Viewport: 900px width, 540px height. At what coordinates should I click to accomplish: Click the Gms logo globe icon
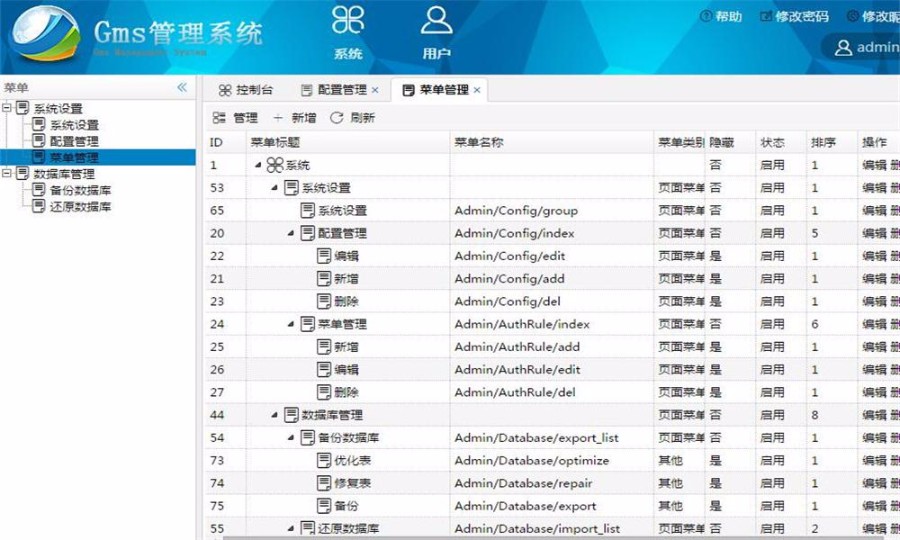pyautogui.click(x=46, y=33)
